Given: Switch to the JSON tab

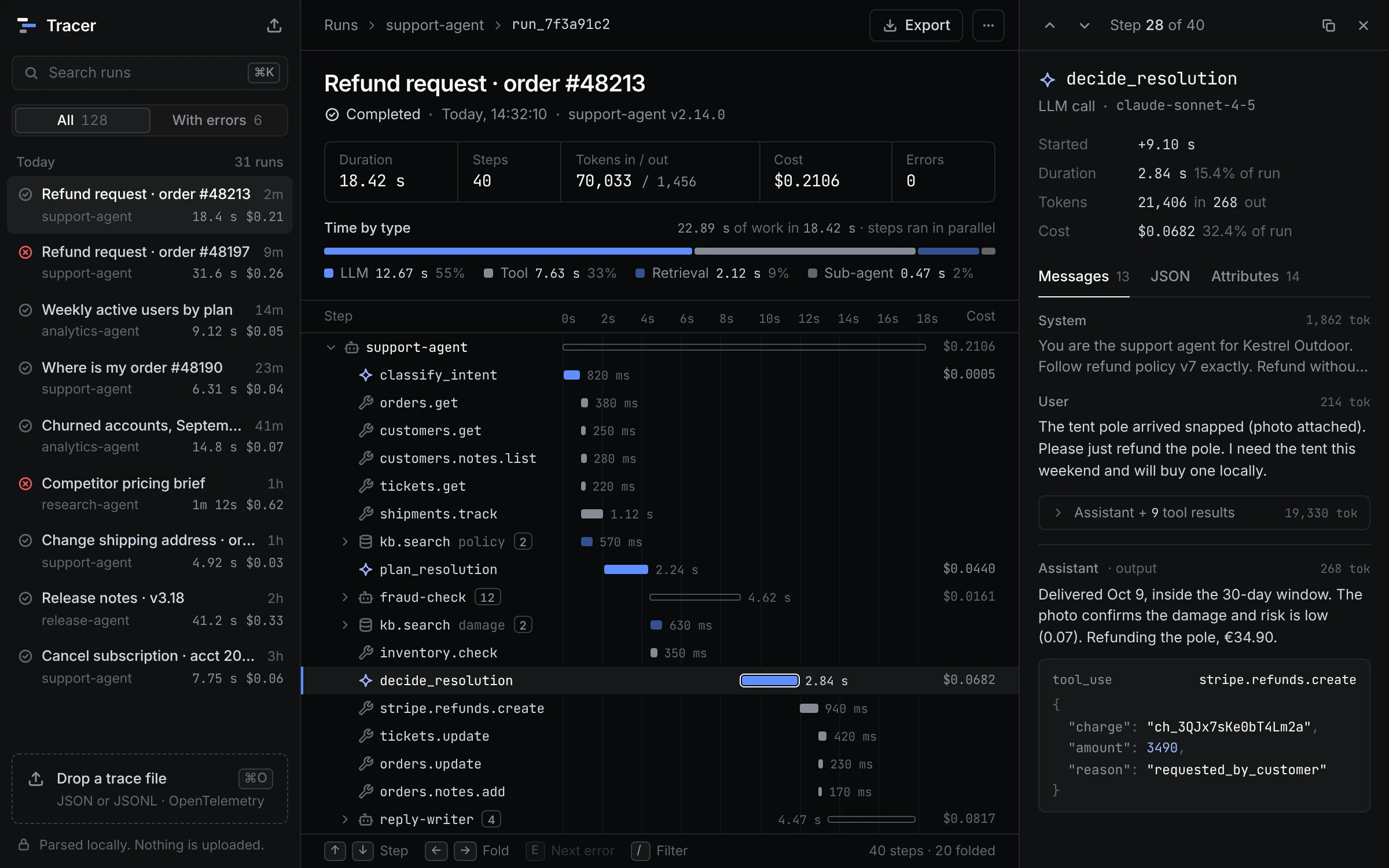Looking at the screenshot, I should (1170, 277).
